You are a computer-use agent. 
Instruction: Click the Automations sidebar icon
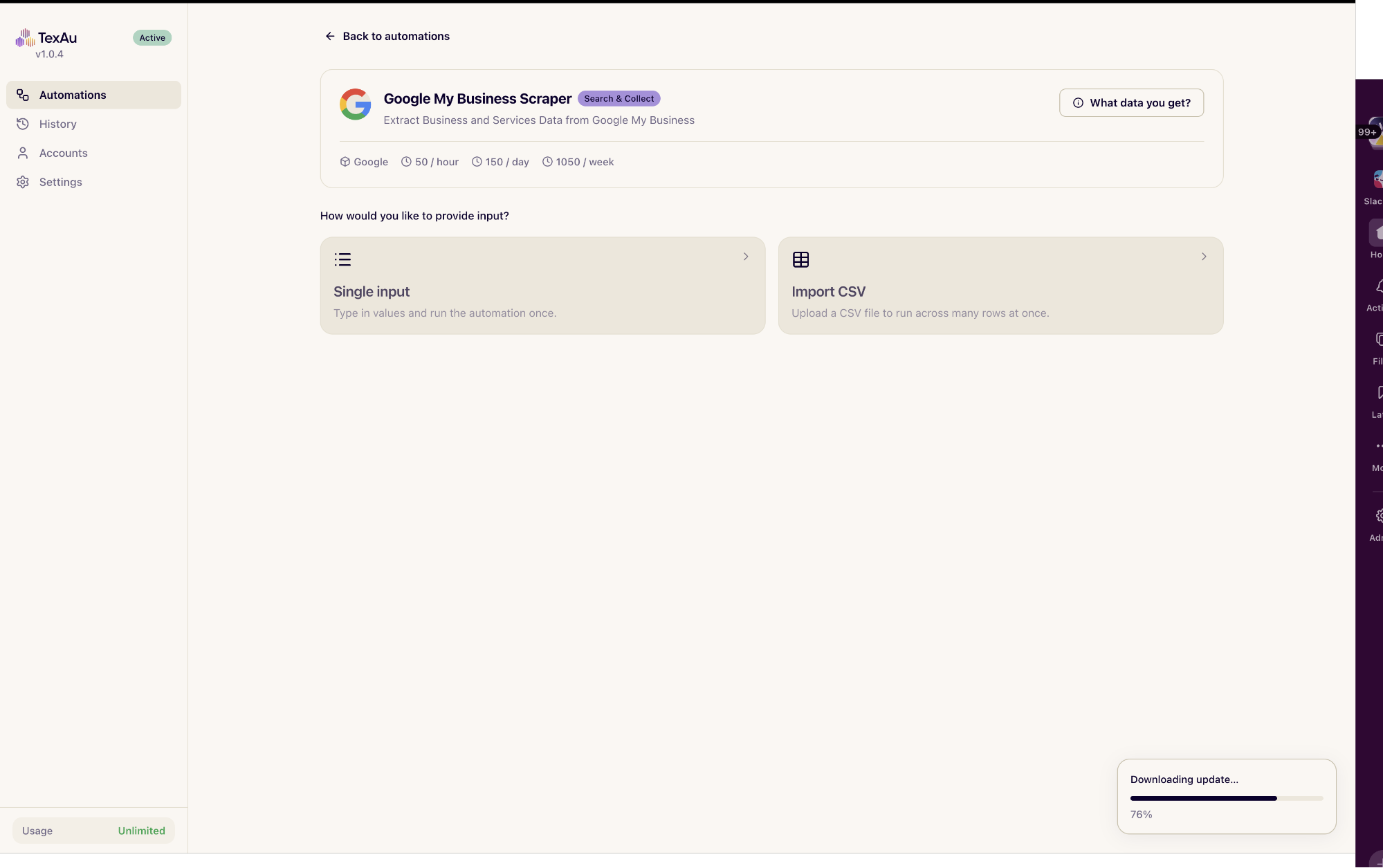pos(23,95)
